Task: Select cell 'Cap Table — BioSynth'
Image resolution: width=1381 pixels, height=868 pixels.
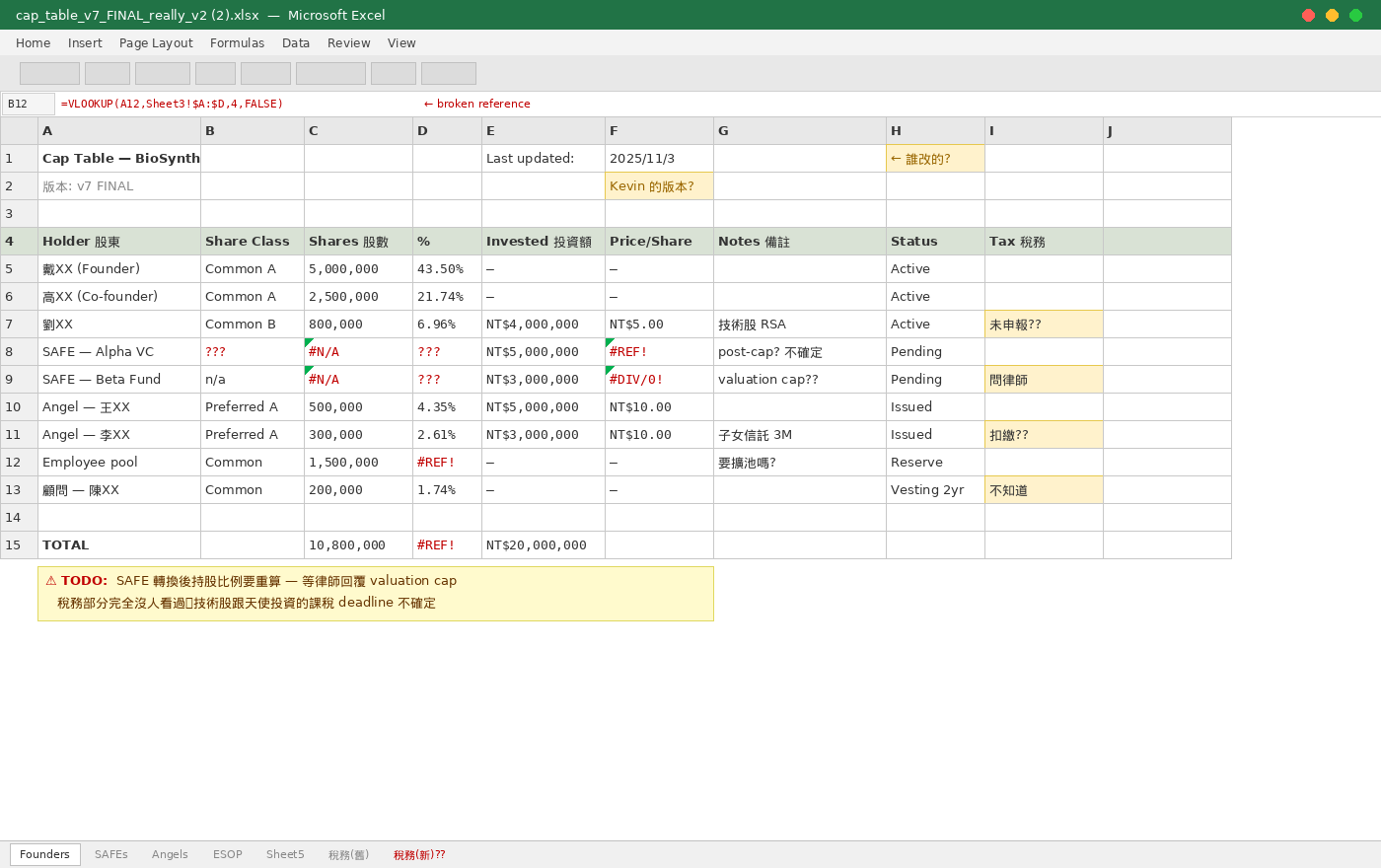Action: point(119,159)
